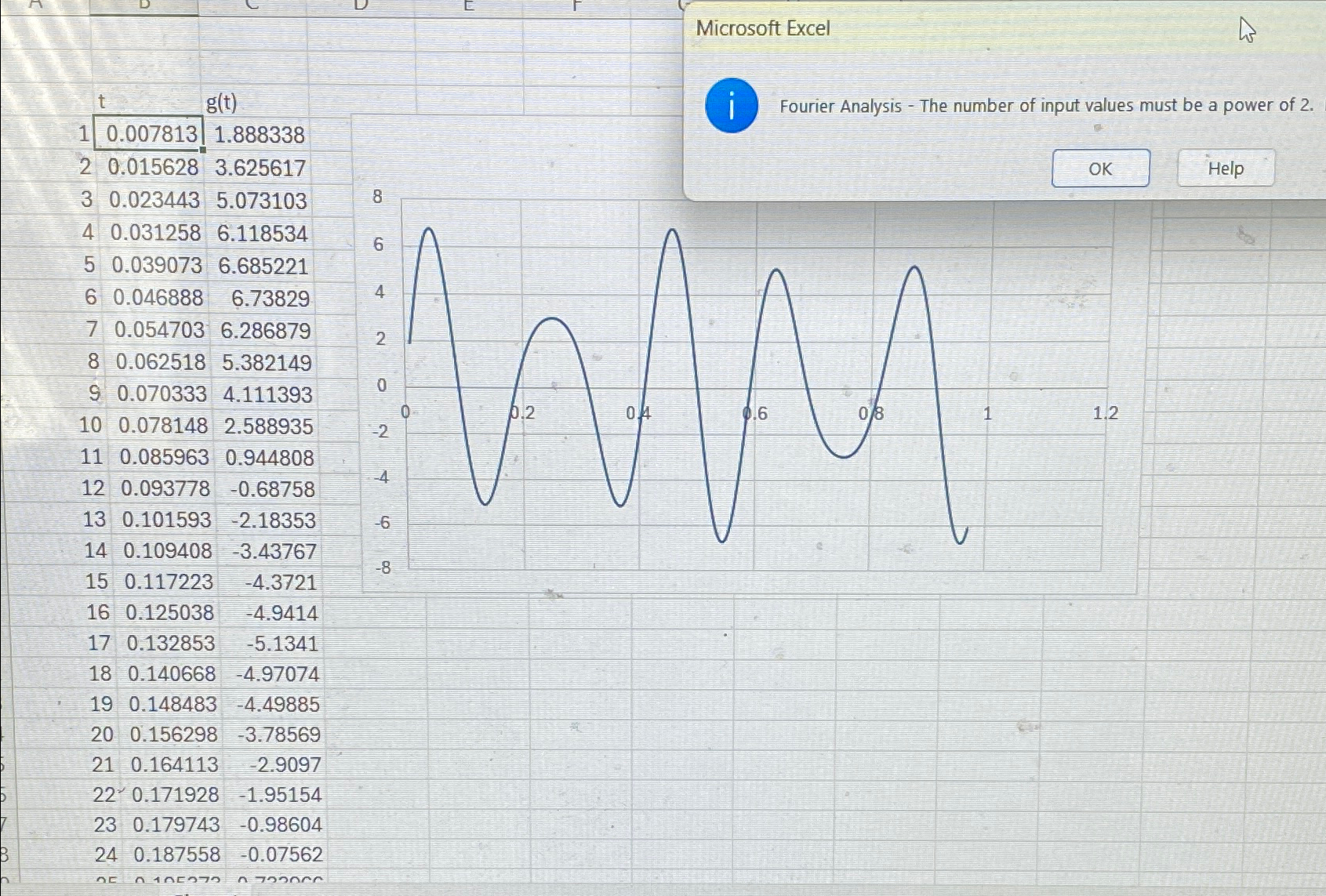Select cell with value 6.286879
Screen dimensions: 1326x896
[265, 330]
